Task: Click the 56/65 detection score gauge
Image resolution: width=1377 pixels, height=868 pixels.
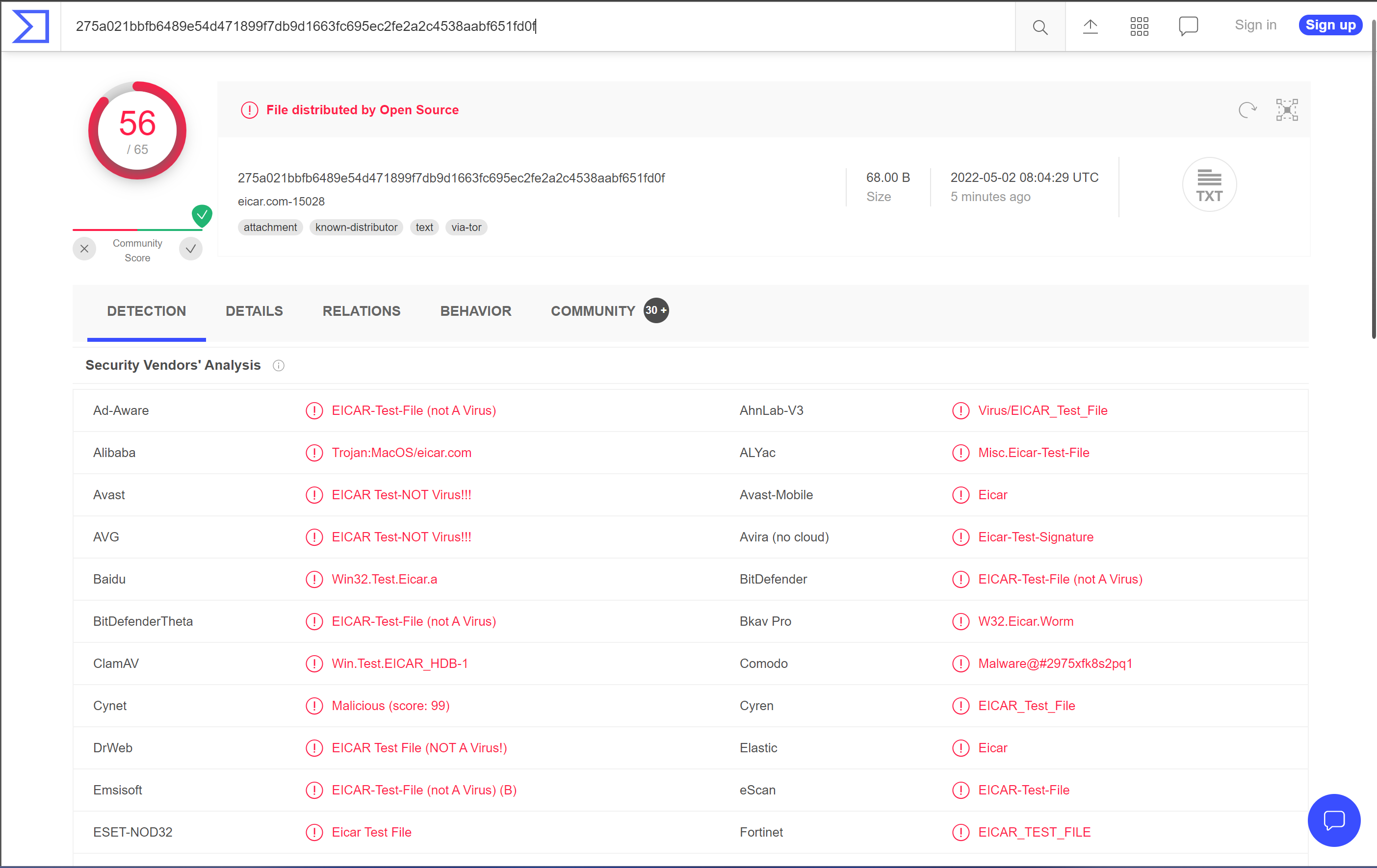Action: (x=137, y=131)
